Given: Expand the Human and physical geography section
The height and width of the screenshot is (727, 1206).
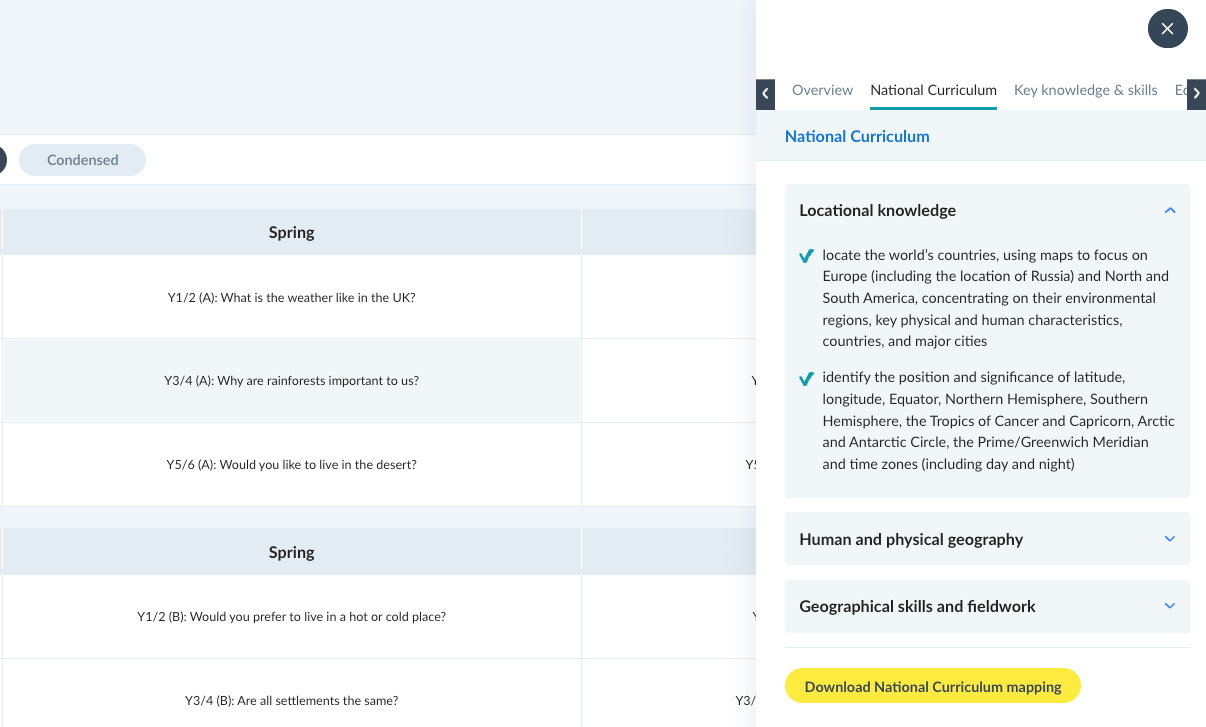Looking at the screenshot, I should click(x=987, y=539).
